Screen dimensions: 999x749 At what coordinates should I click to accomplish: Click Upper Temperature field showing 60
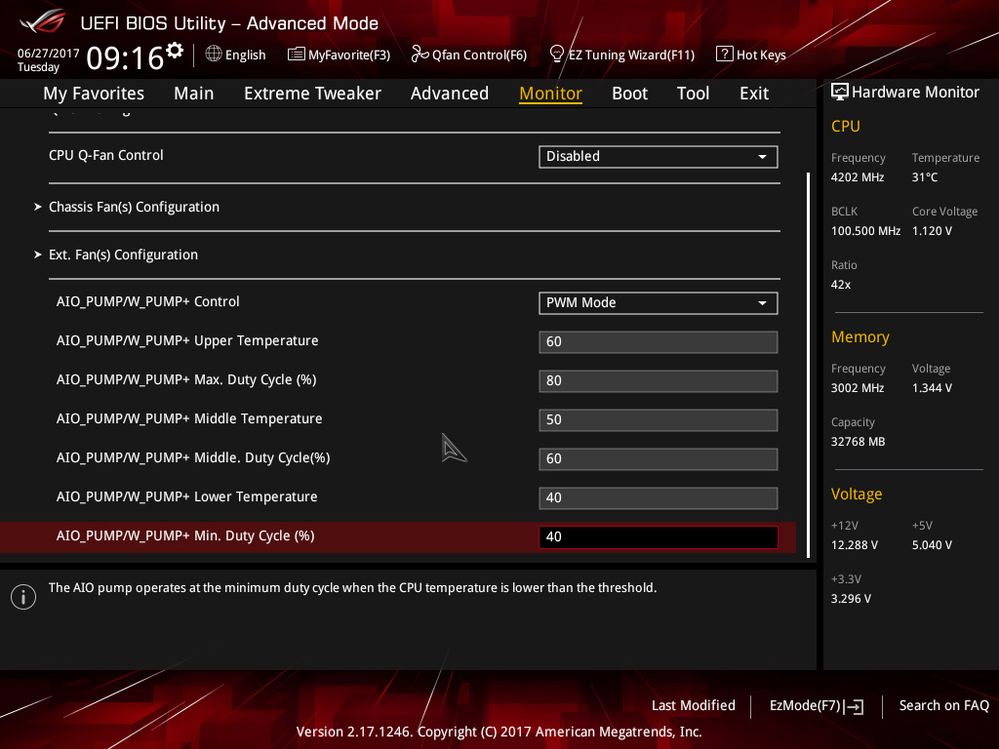(x=658, y=342)
